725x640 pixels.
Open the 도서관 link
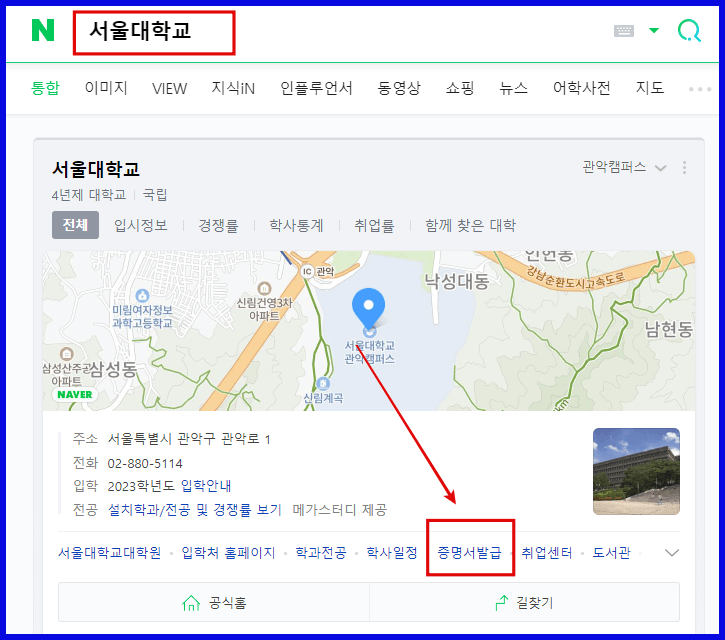point(611,553)
